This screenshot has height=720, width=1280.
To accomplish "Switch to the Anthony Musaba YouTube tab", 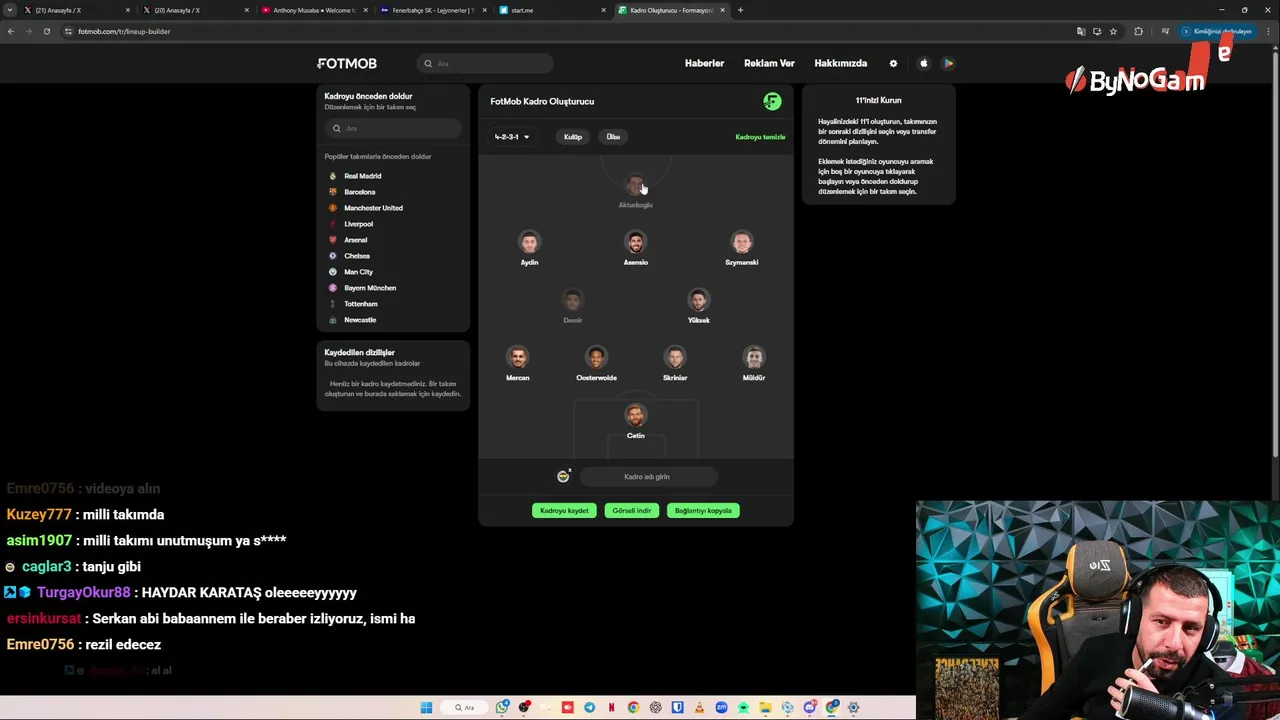I will (x=314, y=10).
